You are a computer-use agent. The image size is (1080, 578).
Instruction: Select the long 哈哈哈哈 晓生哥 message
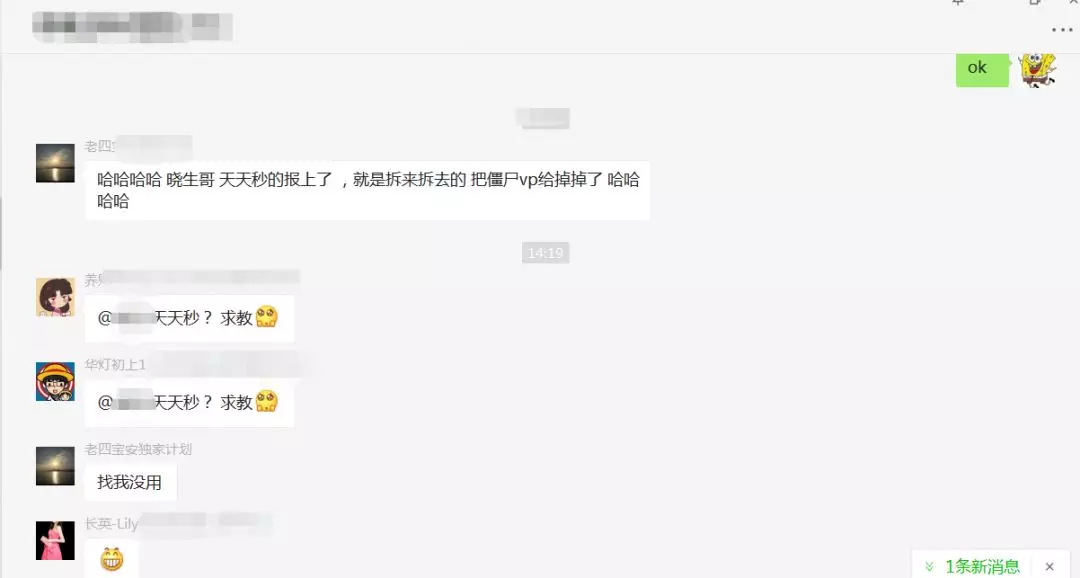[367, 190]
